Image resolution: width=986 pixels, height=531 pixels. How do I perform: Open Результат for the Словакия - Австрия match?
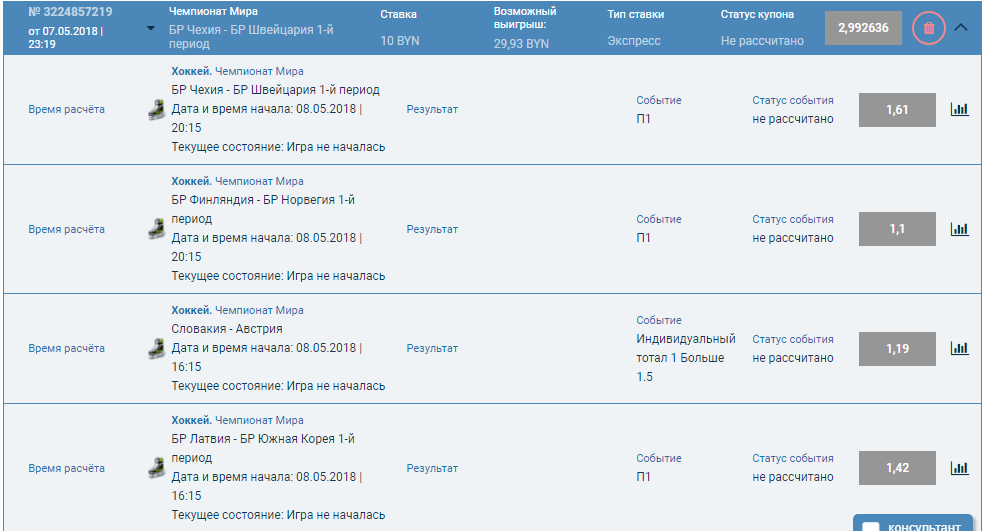pyautogui.click(x=432, y=348)
